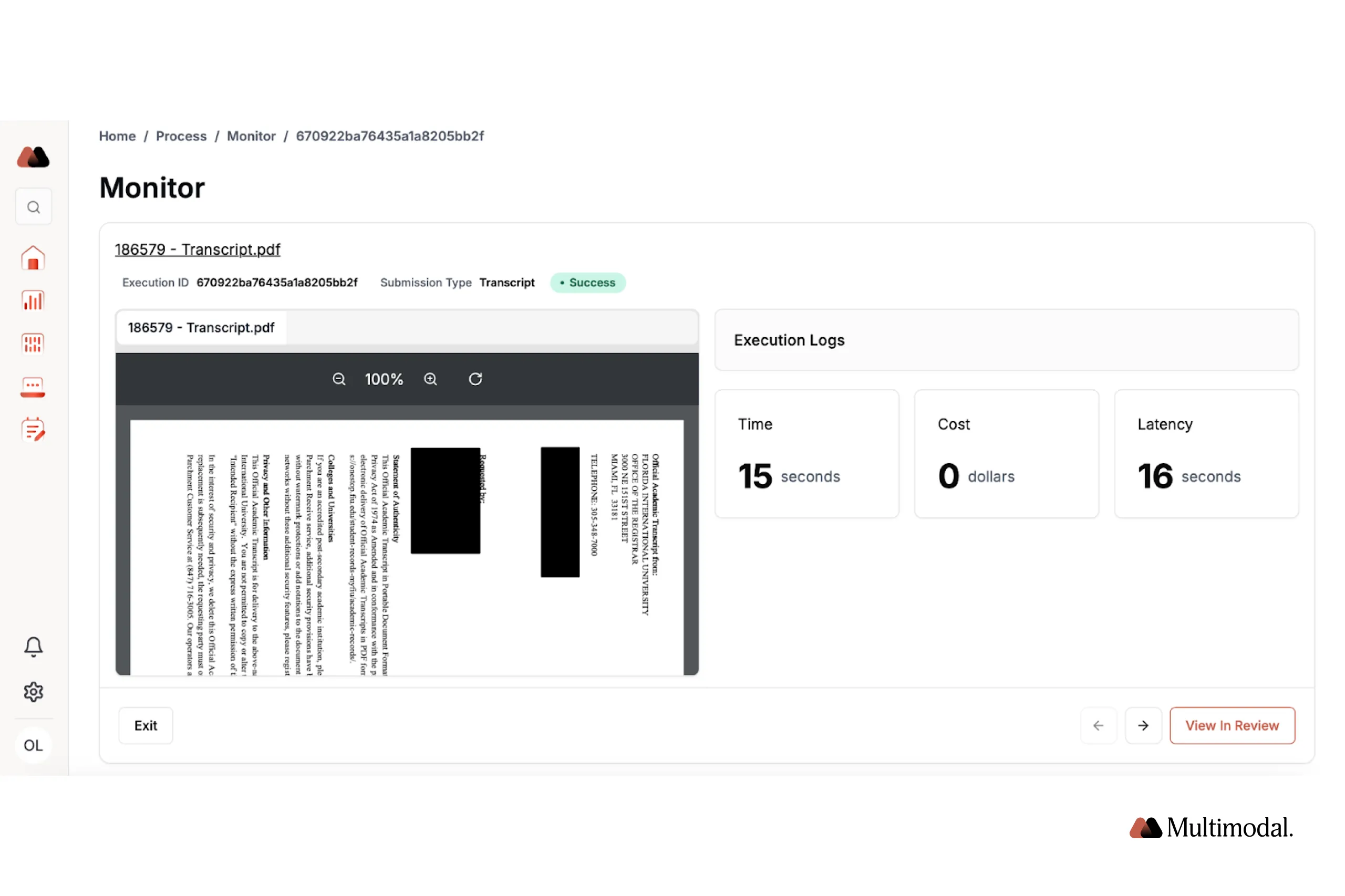Click the 100% zoom level text
Viewport: 1345px width, 896px height.
[384, 379]
